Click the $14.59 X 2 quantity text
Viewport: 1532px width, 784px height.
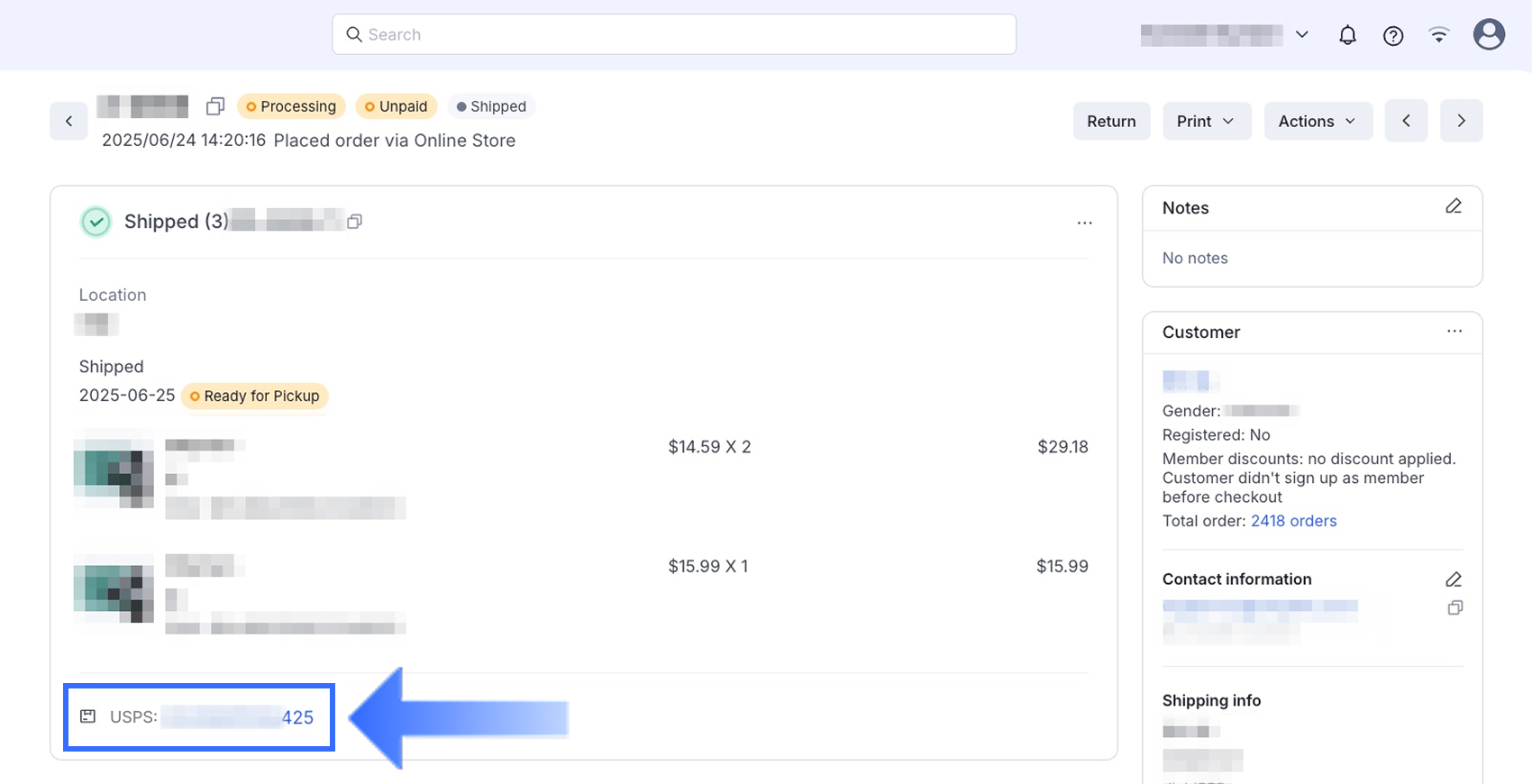point(709,447)
